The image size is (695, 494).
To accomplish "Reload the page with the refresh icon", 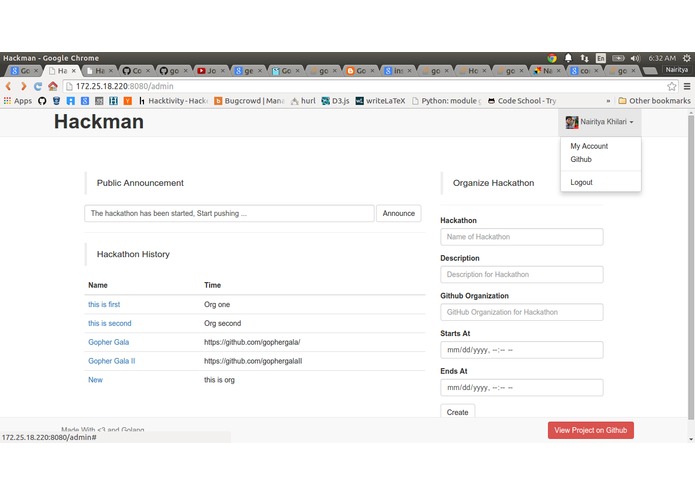I will pos(38,86).
